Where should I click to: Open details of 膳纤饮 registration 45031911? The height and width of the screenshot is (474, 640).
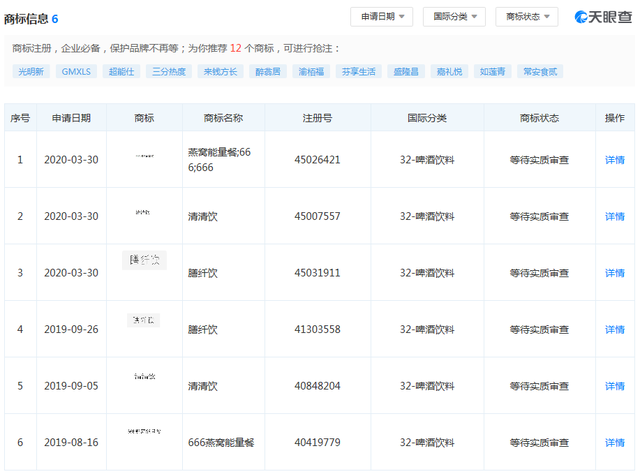point(614,273)
